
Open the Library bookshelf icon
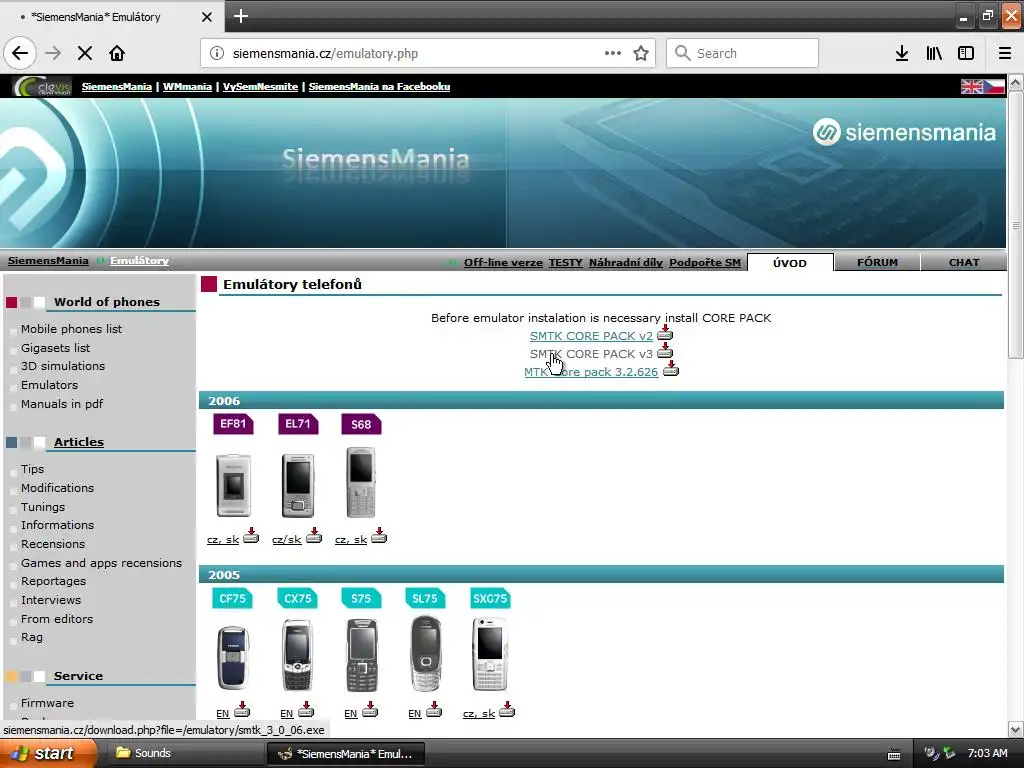click(934, 54)
